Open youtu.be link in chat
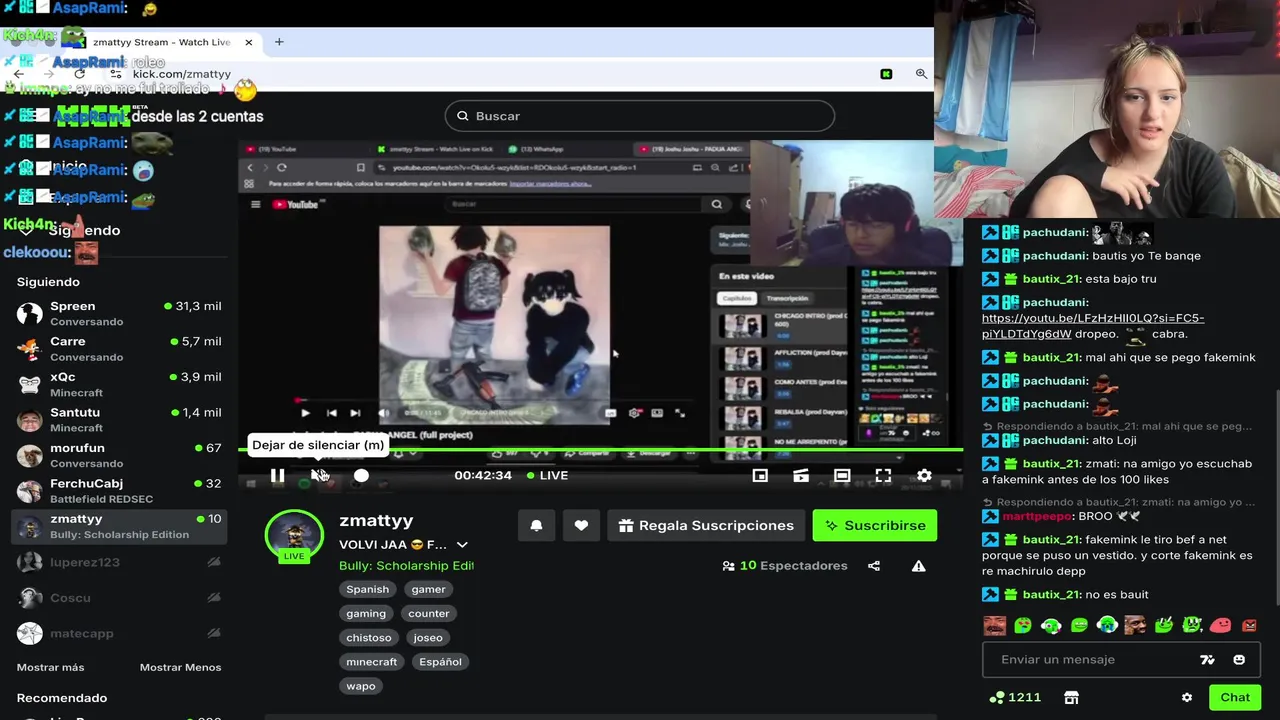Viewport: 1280px width, 720px height. [x=1093, y=326]
